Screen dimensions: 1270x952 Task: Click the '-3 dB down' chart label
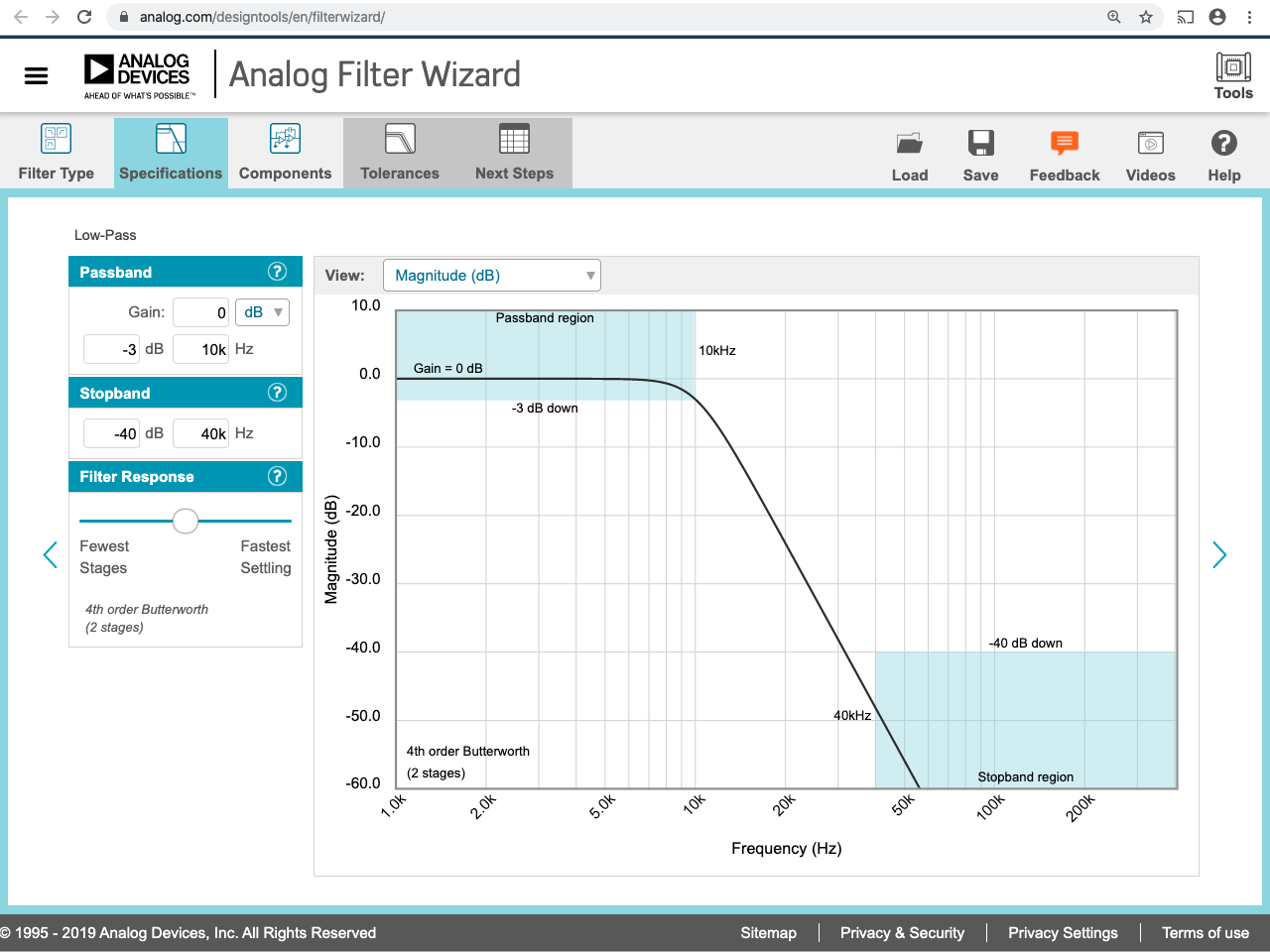tap(545, 409)
